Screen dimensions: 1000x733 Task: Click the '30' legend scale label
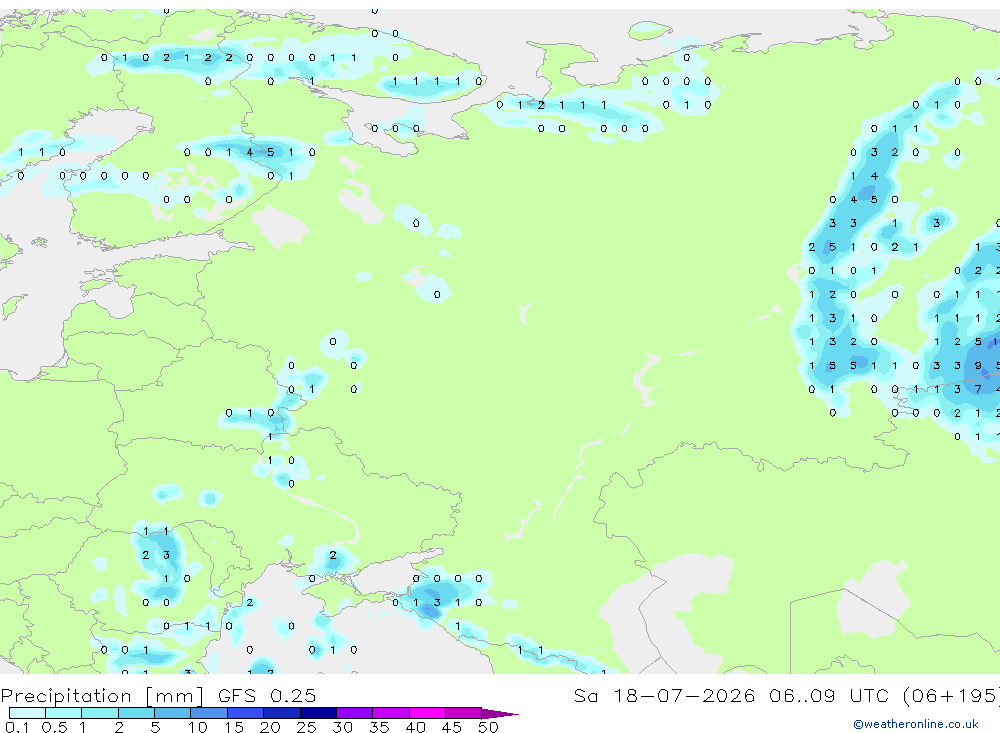342,727
